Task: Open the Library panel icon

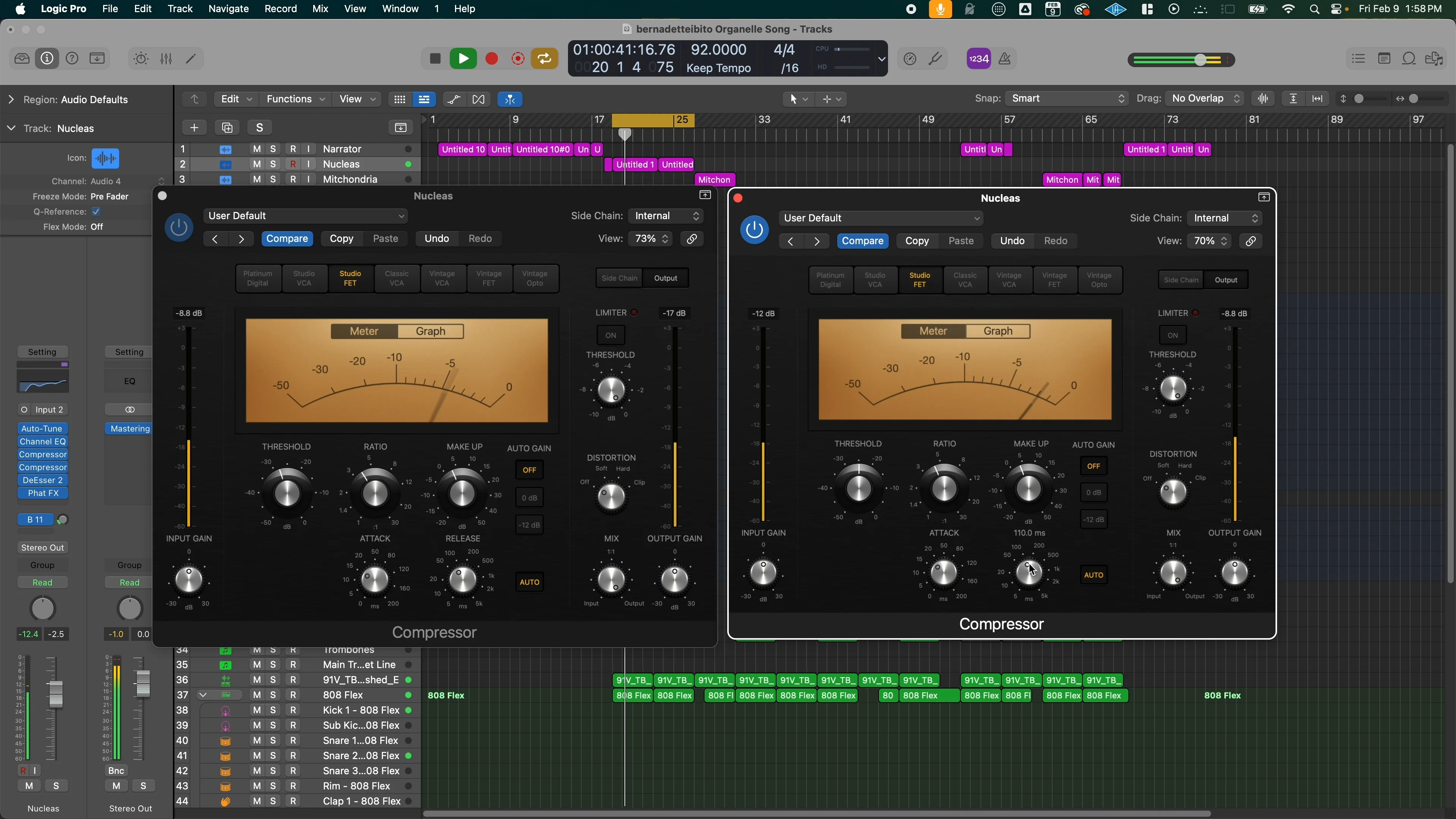Action: 22,59
